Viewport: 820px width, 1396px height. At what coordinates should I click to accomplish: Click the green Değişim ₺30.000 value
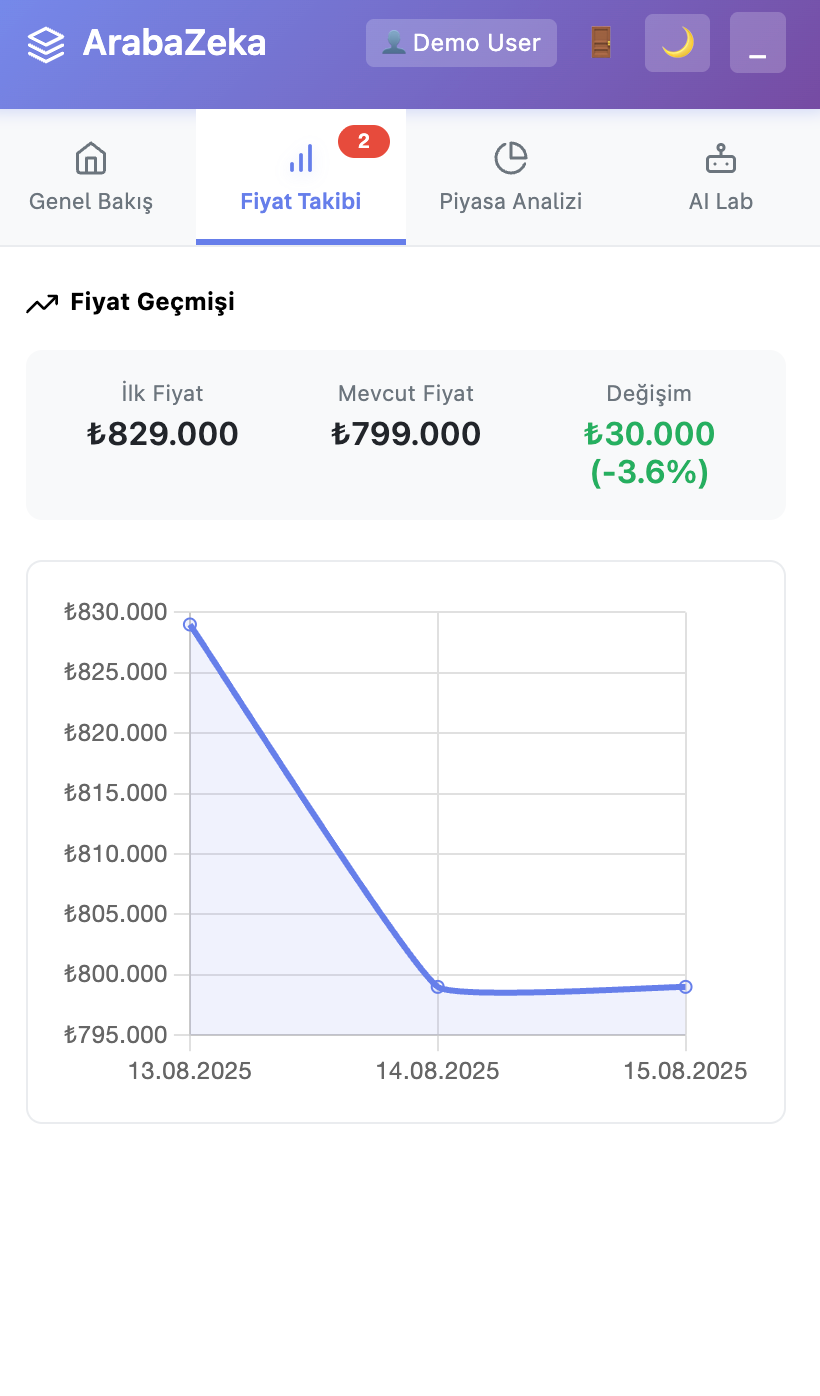tap(649, 434)
